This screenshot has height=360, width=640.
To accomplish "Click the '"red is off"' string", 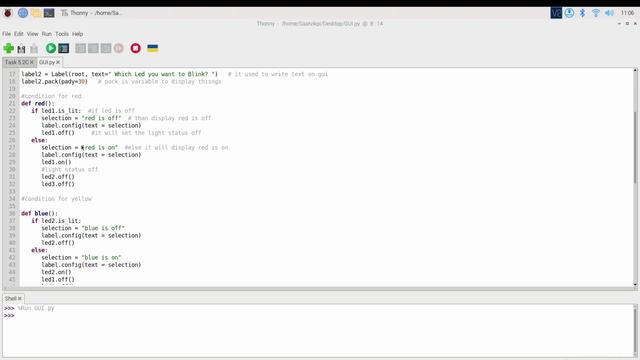I will point(102,118).
